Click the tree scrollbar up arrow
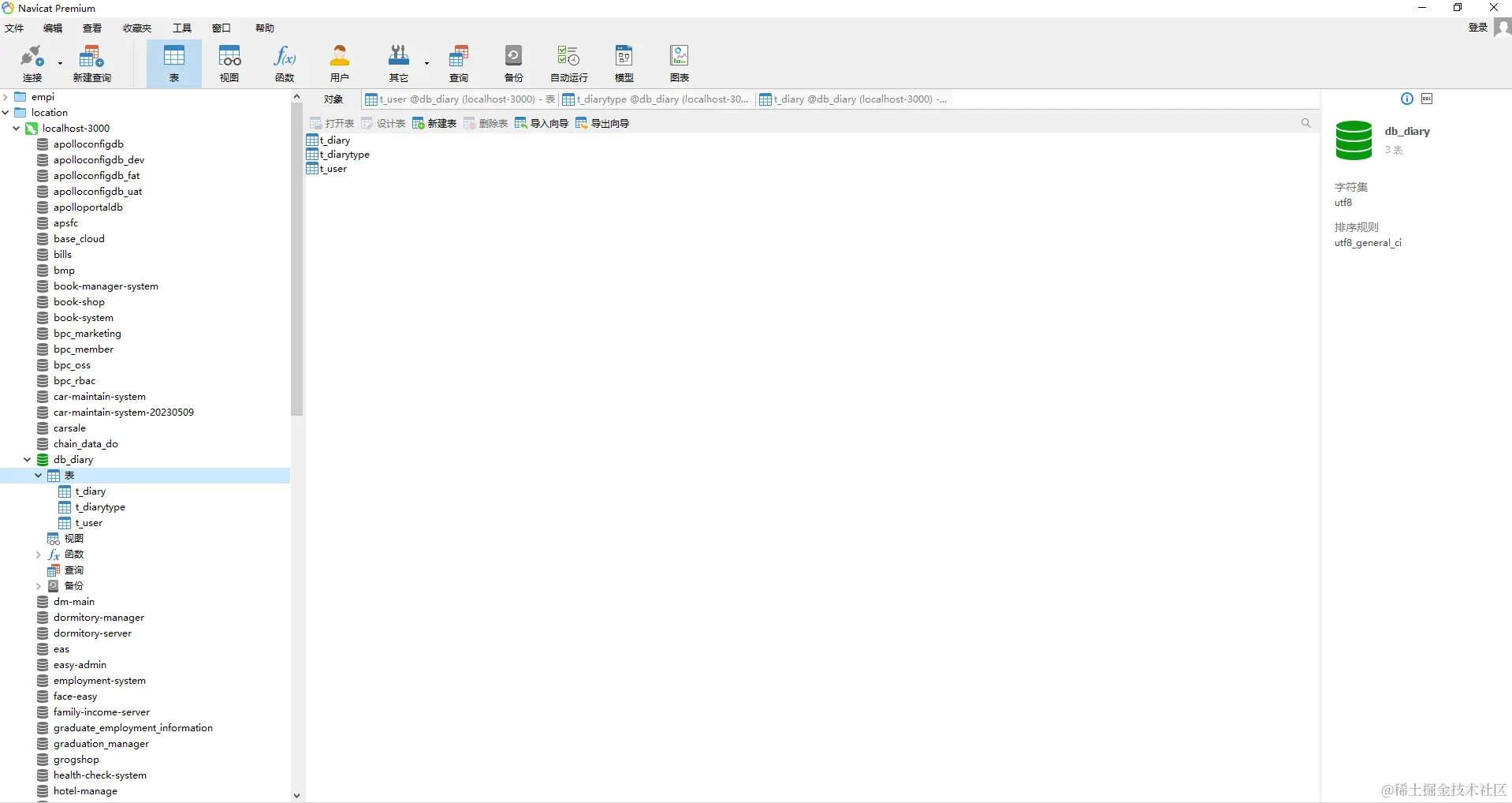Viewport: 1512px width, 803px height. [296, 97]
